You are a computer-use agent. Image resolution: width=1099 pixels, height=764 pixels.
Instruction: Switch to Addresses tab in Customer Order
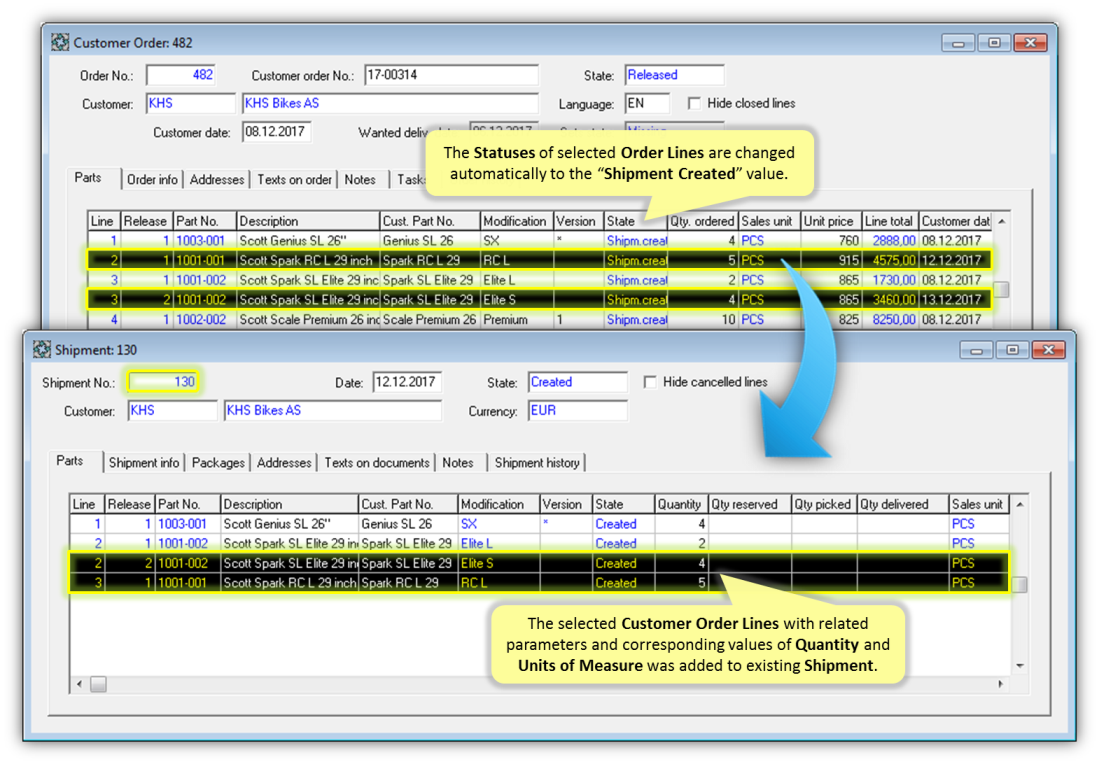tap(217, 179)
